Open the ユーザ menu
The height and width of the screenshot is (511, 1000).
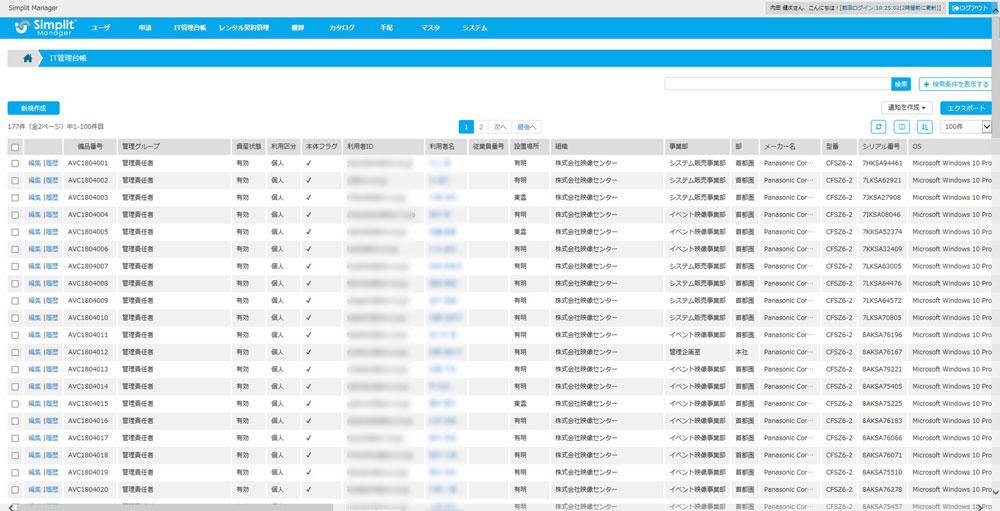[x=100, y=28]
